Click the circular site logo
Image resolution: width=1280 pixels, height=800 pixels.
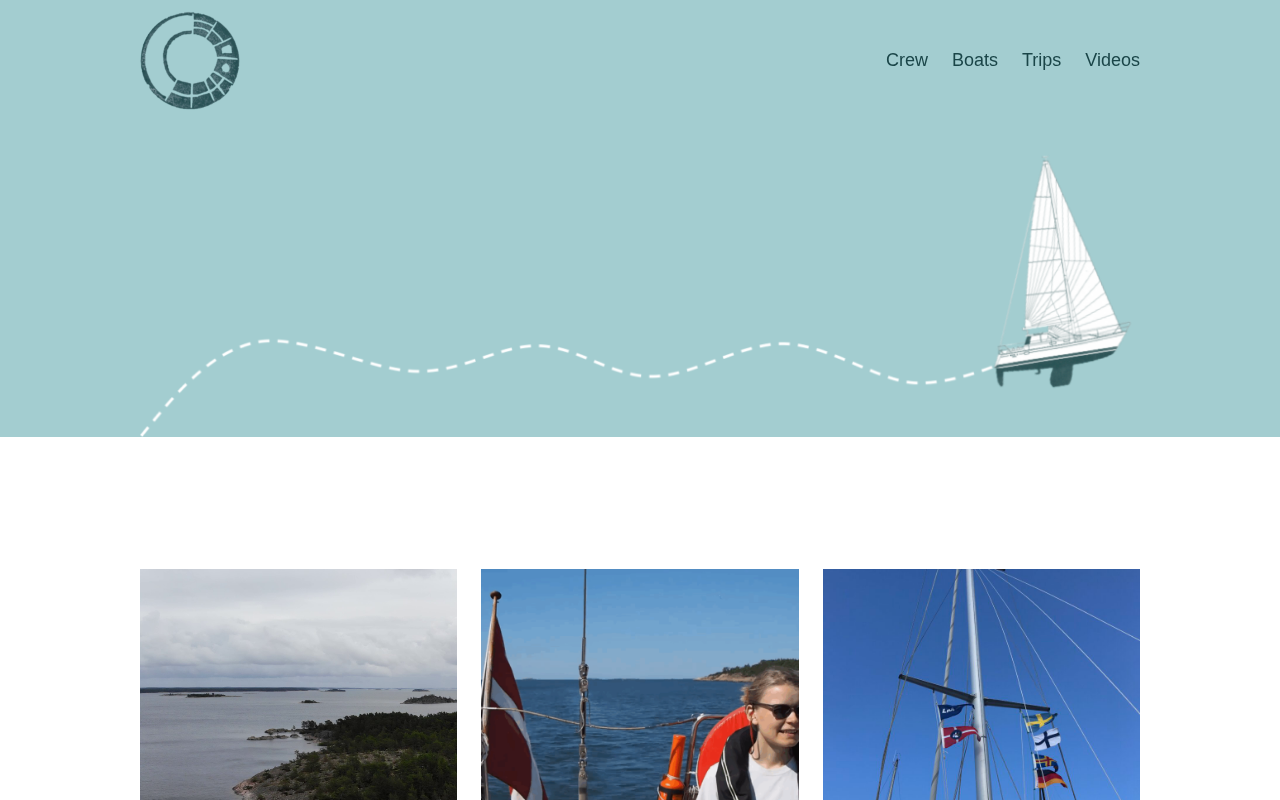(x=190, y=60)
